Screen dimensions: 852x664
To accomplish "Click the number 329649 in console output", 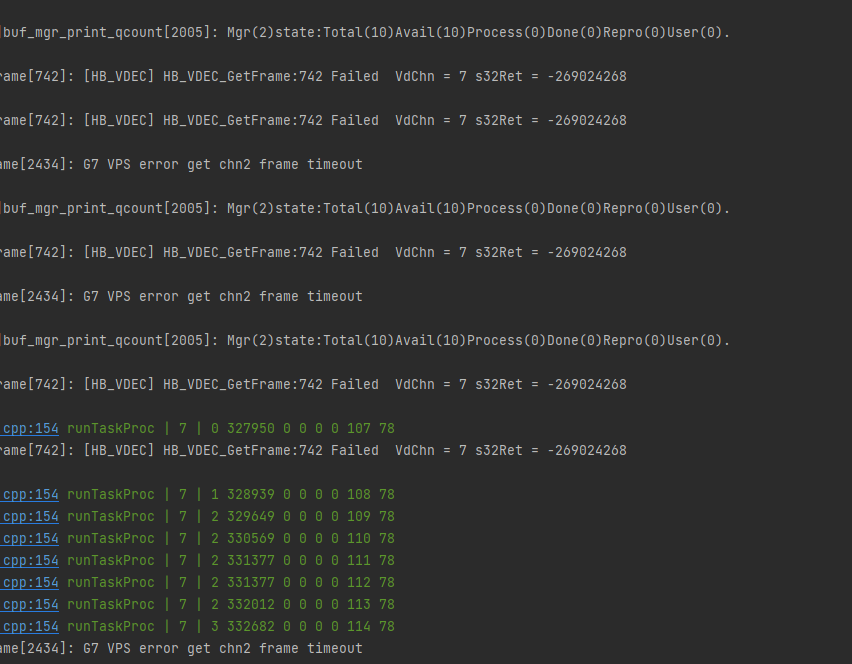I will tap(250, 517).
